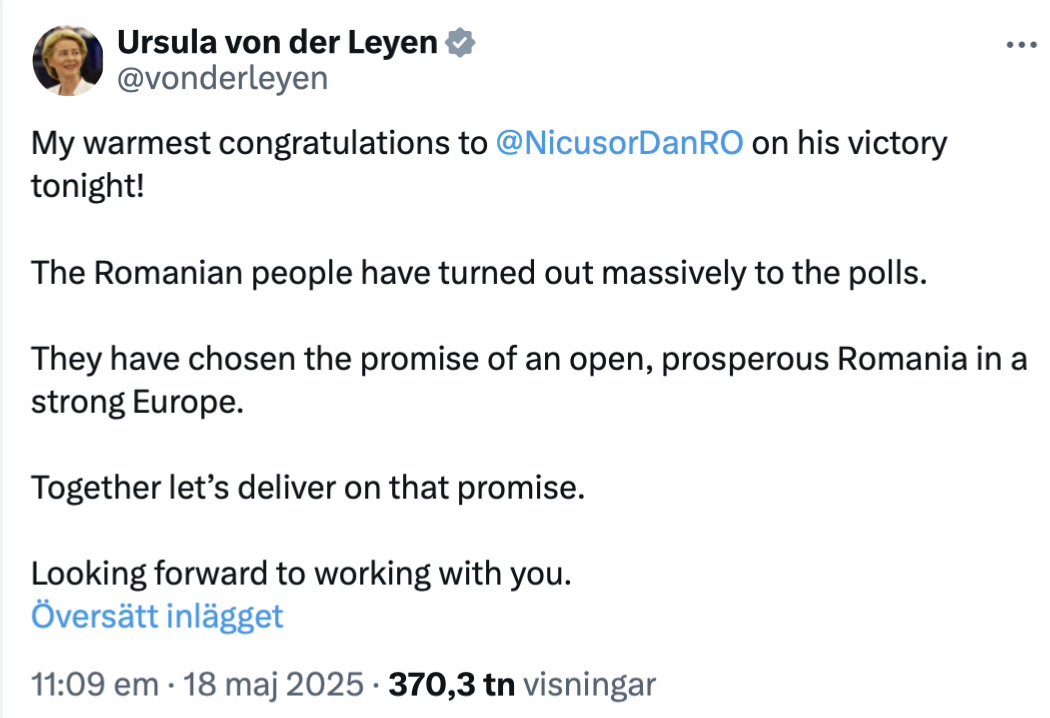
Task: Click 'Looking forward to working with you.'
Action: pos(301,574)
